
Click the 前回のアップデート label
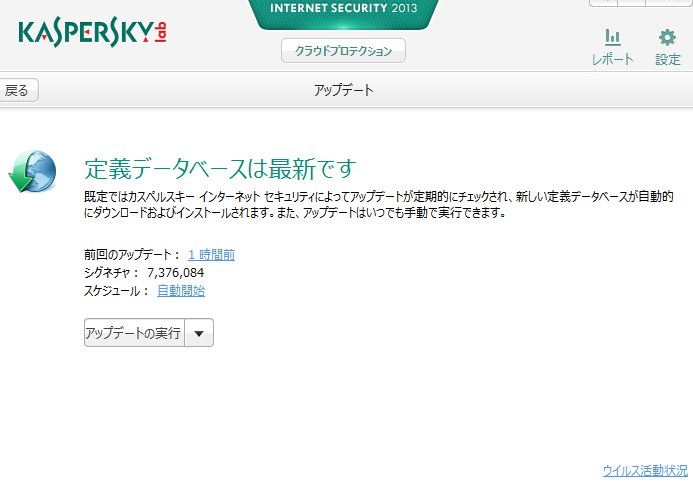click(132, 255)
